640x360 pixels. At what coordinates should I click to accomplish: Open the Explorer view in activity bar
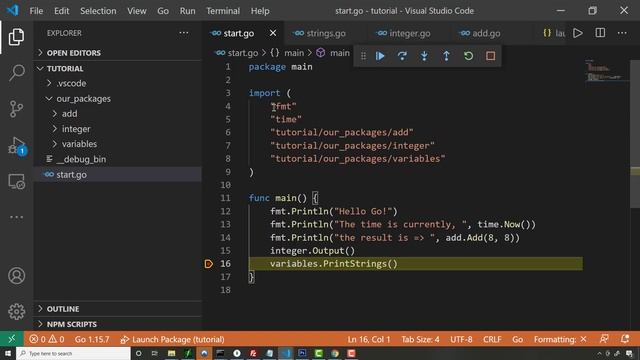(16, 37)
